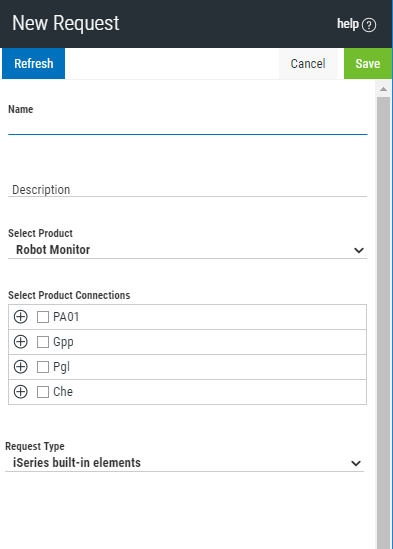Screen dimensions: 393x549
Task: Expand the PA01 connection plus icon
Action: (21, 317)
